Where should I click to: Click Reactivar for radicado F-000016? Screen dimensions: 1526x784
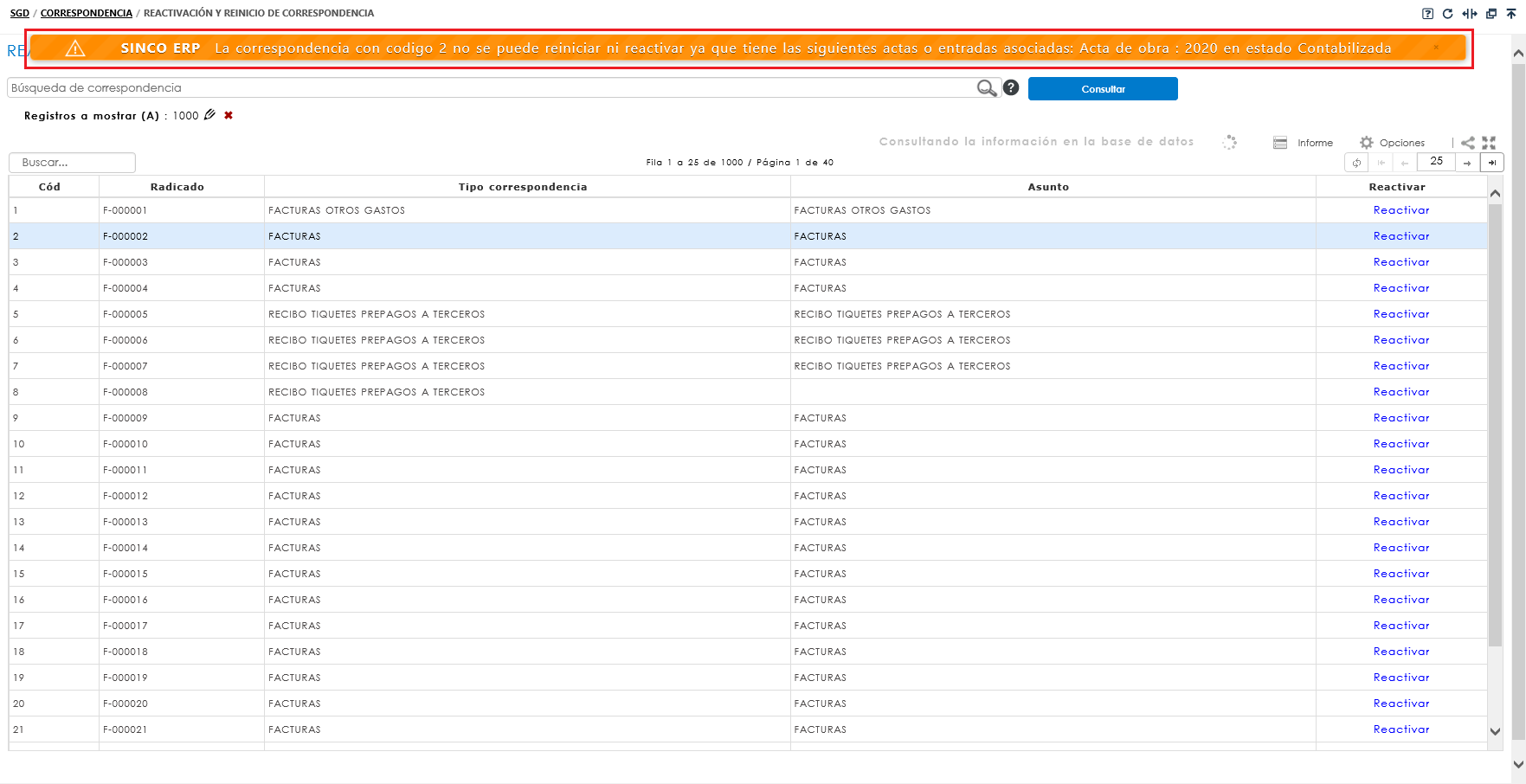1401,600
